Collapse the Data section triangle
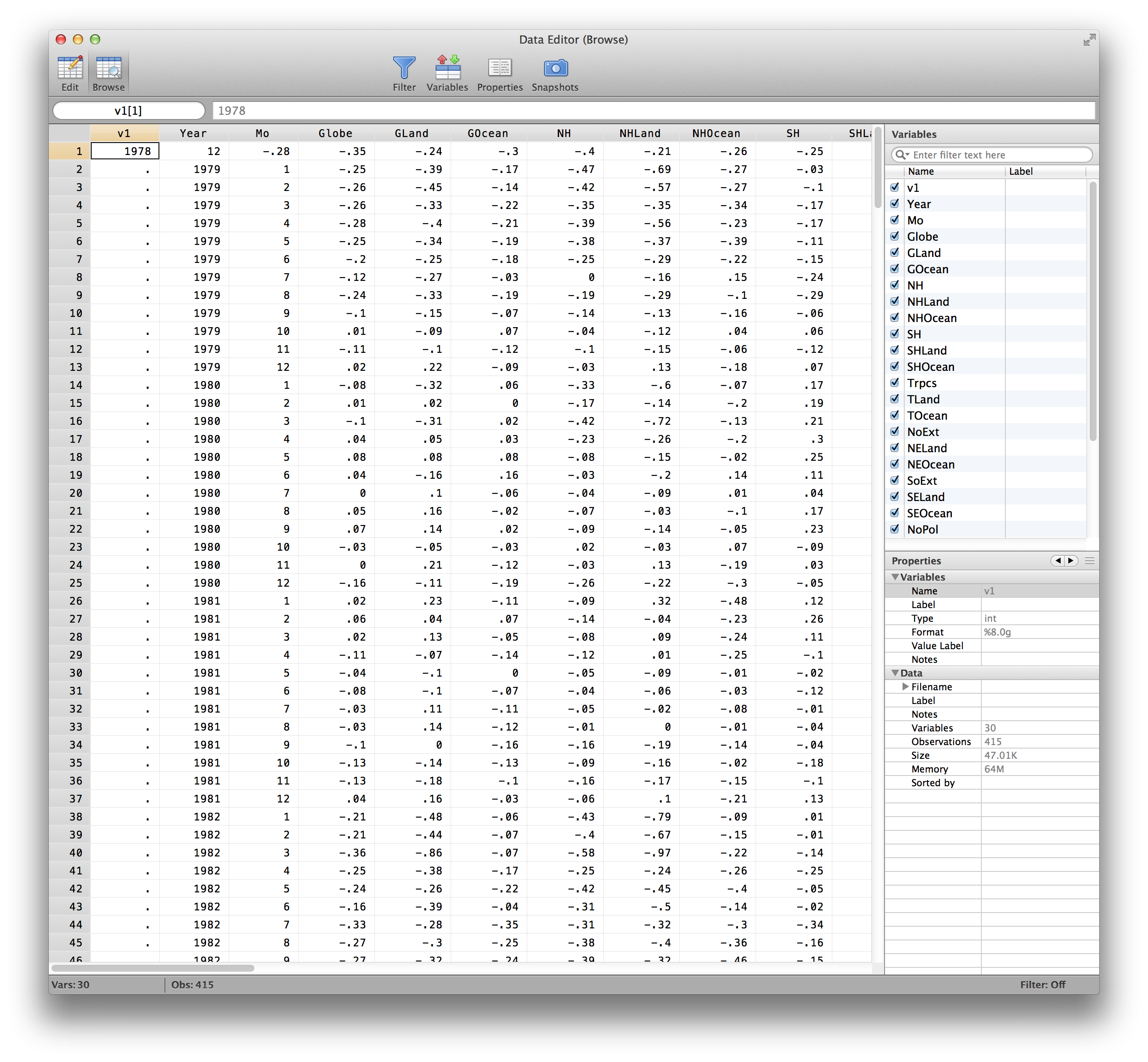Image resolution: width=1148 pixels, height=1062 pixels. click(894, 672)
